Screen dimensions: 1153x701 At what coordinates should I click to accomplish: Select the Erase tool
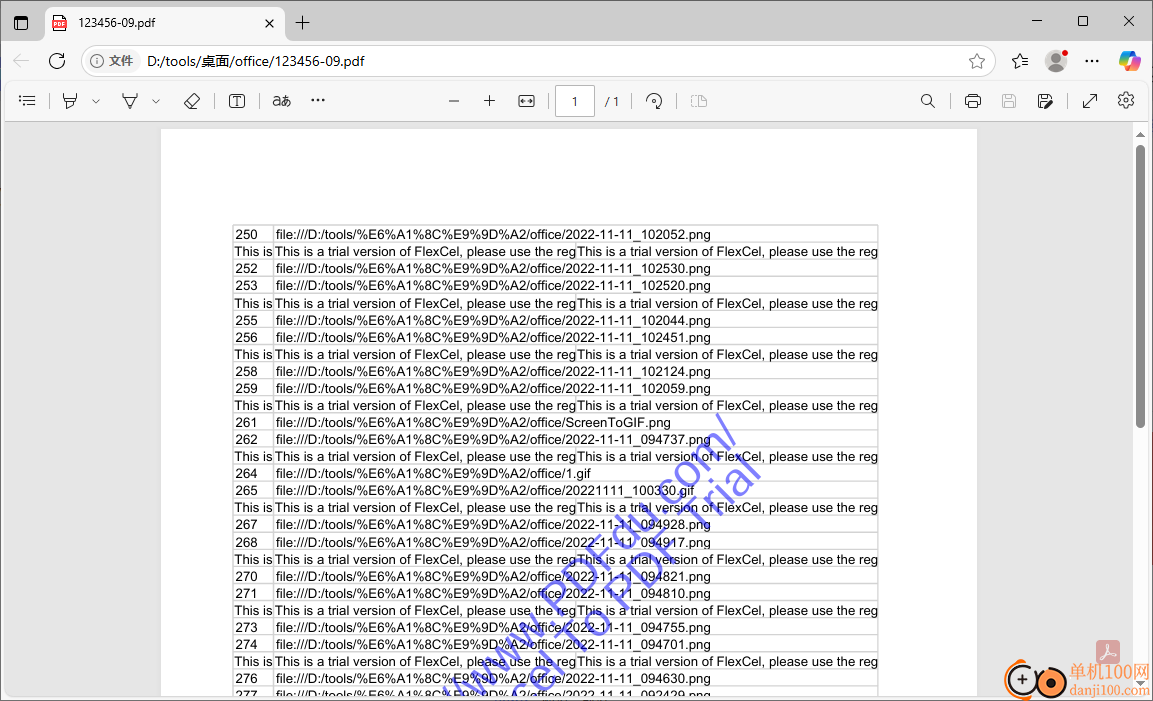(192, 101)
